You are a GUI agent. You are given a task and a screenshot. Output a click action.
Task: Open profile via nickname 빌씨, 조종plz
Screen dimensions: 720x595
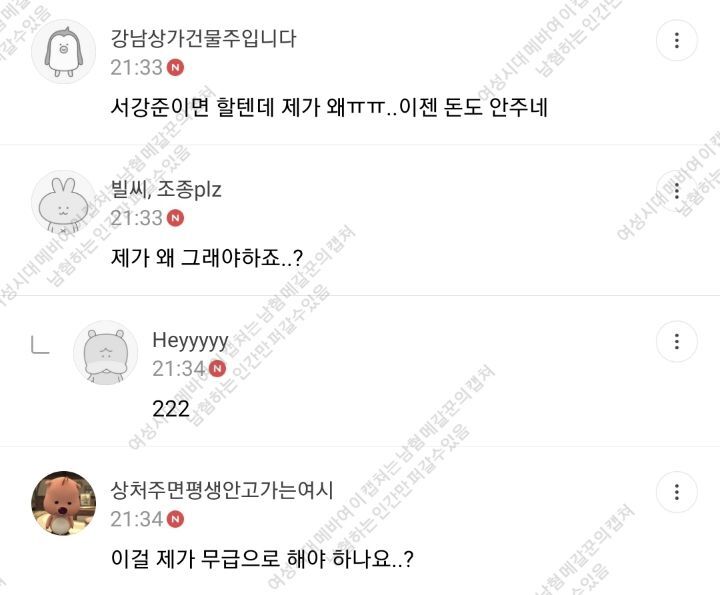[x=166, y=189]
